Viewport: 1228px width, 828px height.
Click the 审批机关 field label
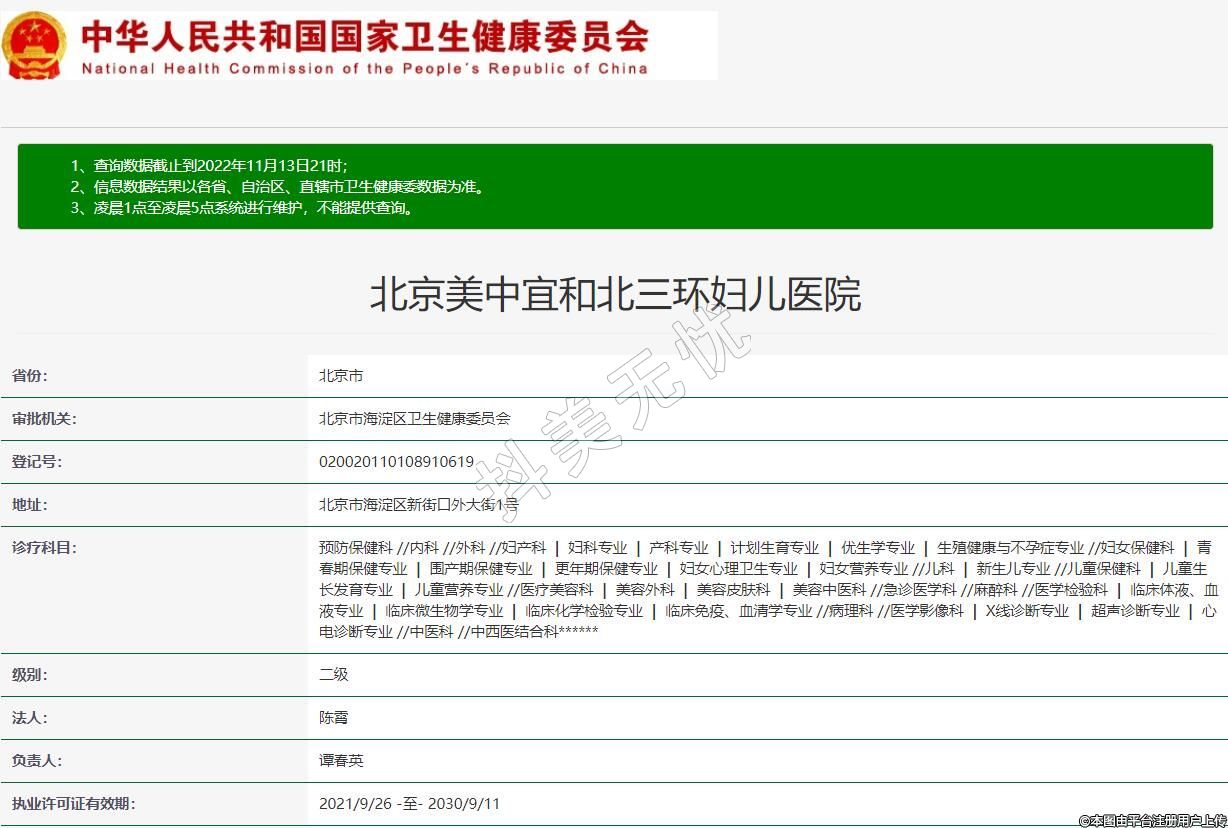click(44, 419)
